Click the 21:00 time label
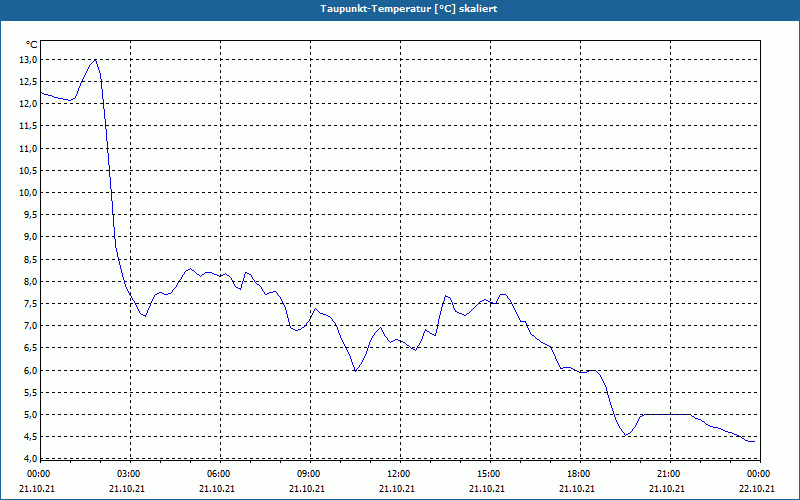Image resolution: width=800 pixels, height=500 pixels. point(668,474)
